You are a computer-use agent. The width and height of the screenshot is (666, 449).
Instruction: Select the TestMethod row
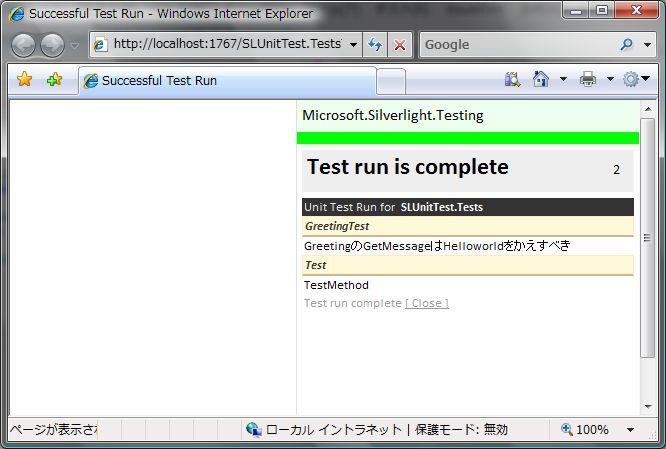coord(468,285)
